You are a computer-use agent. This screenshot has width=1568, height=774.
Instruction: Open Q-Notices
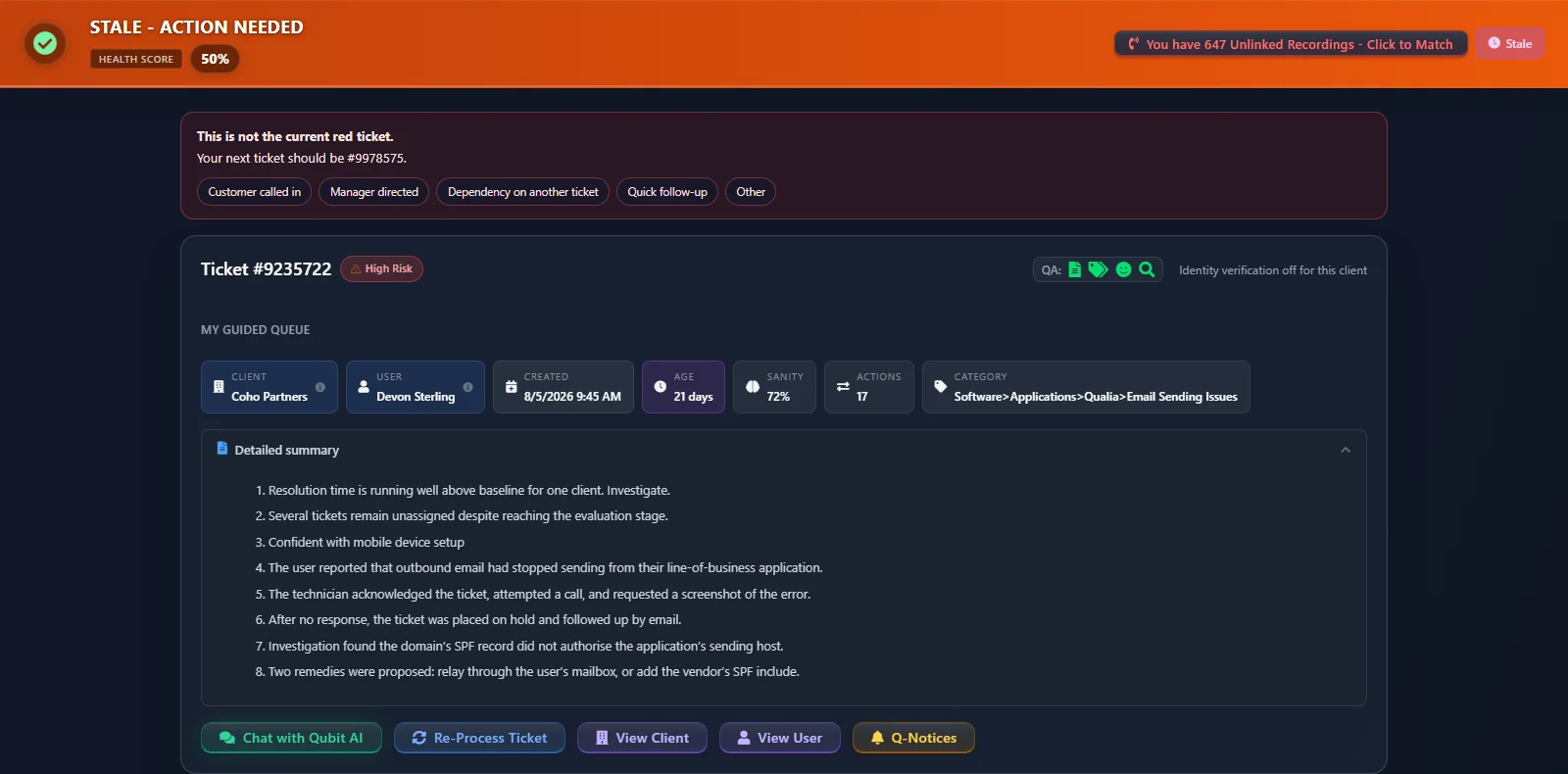pyautogui.click(x=913, y=738)
